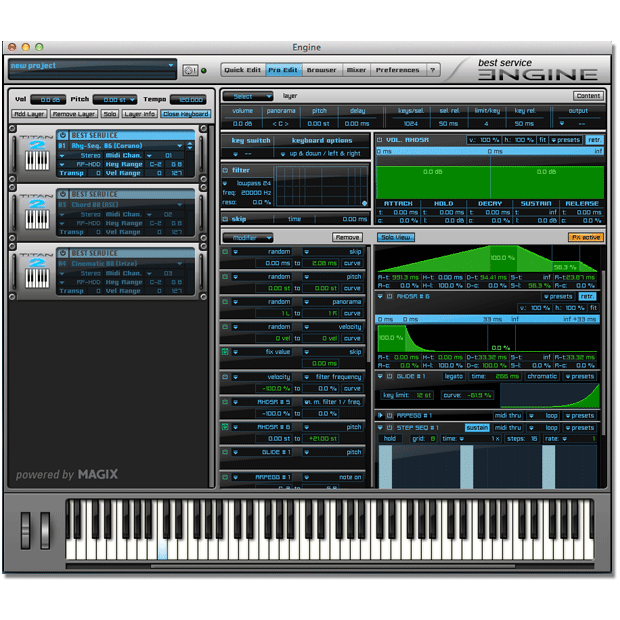The image size is (620, 620).
Task: Click the power icon on Chord layer
Action: point(63,193)
